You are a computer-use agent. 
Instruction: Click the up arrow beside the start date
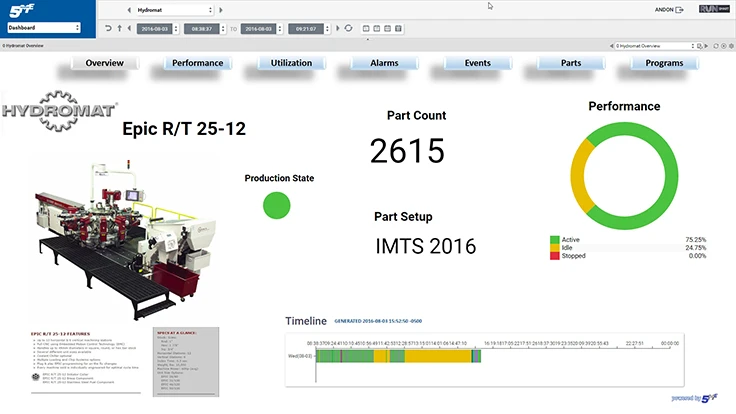tap(122, 29)
